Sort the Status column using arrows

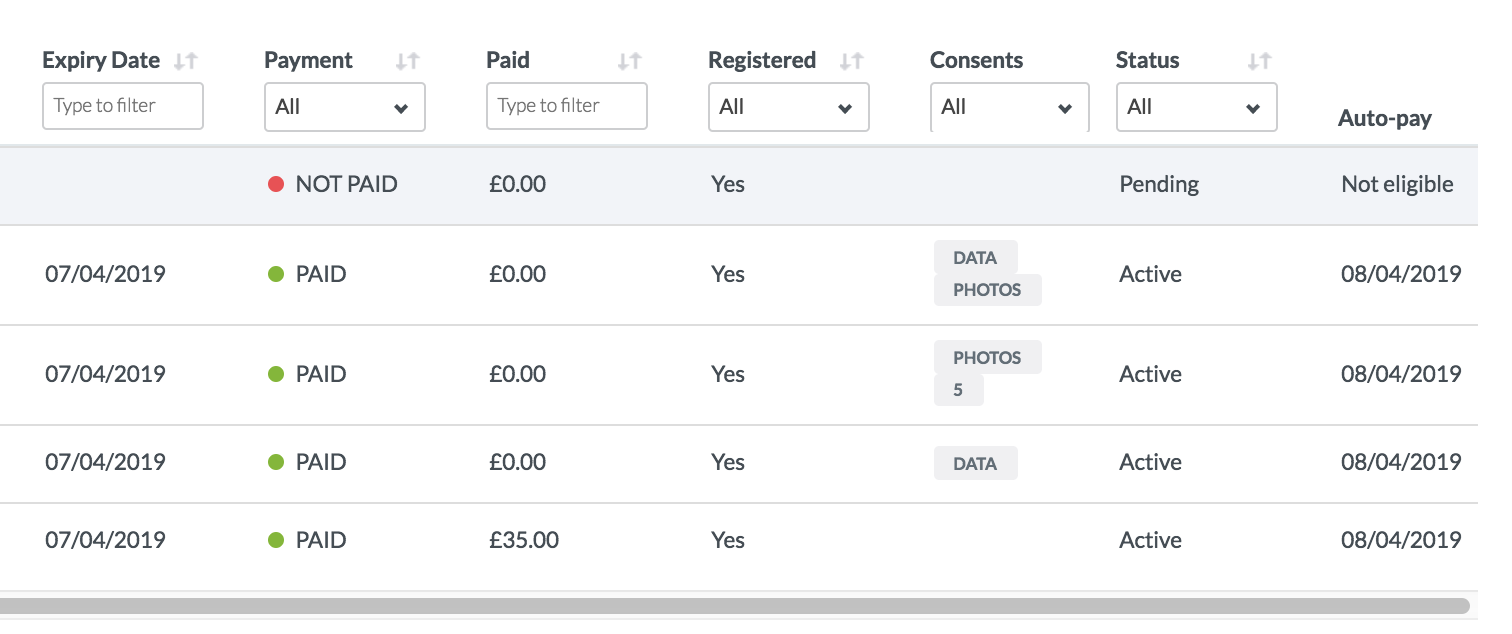pyautogui.click(x=1259, y=61)
